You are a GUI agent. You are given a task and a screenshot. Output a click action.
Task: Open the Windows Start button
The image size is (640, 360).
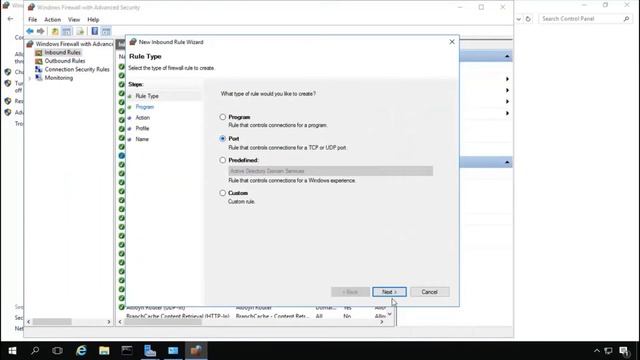12,351
